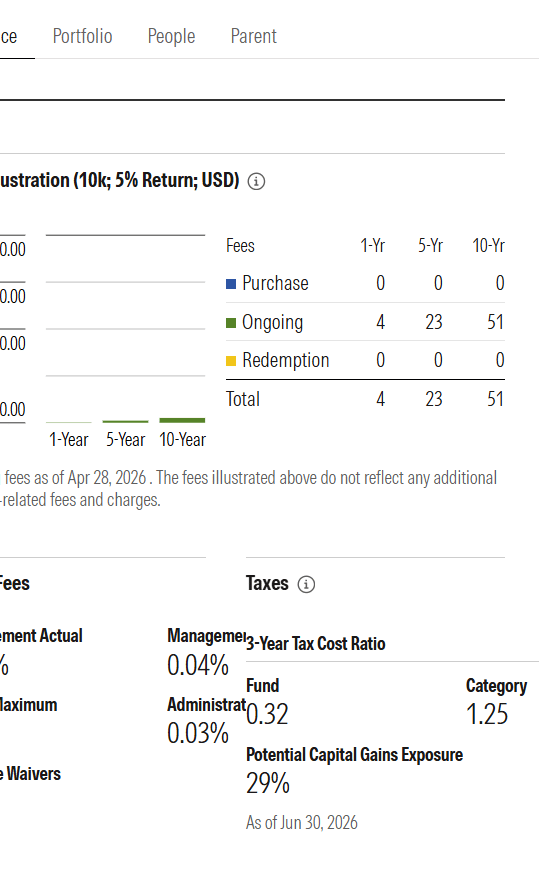Click the Potential Capital Gains Exposure label
The height and width of the screenshot is (869, 539).
tap(355, 755)
